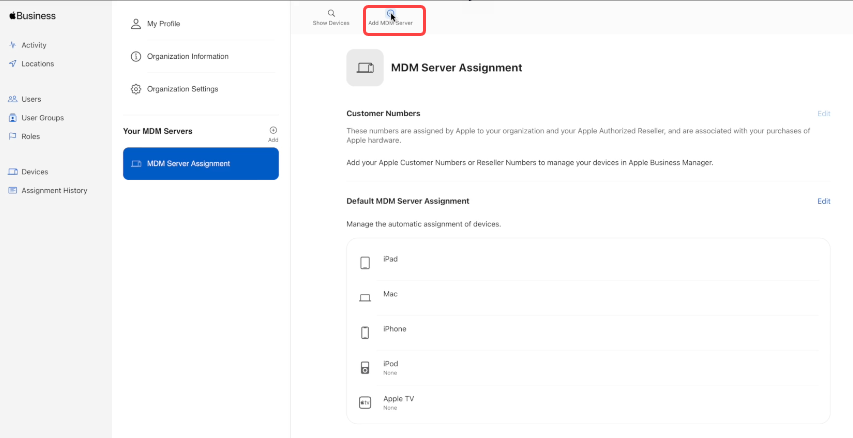
Task: Open Activity in the sidebar
Action: pos(34,45)
